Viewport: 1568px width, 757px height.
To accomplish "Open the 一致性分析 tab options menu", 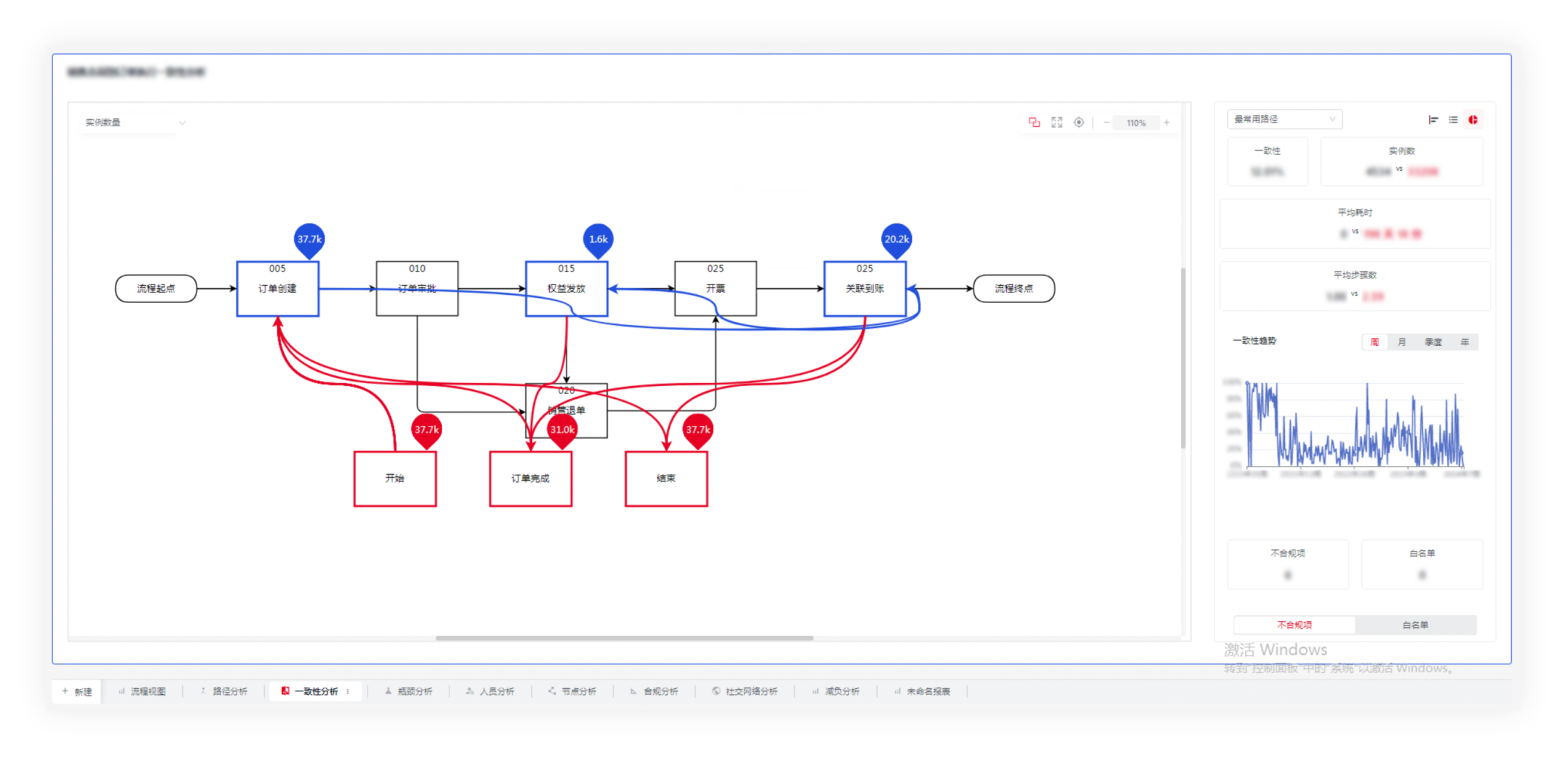I will (348, 691).
